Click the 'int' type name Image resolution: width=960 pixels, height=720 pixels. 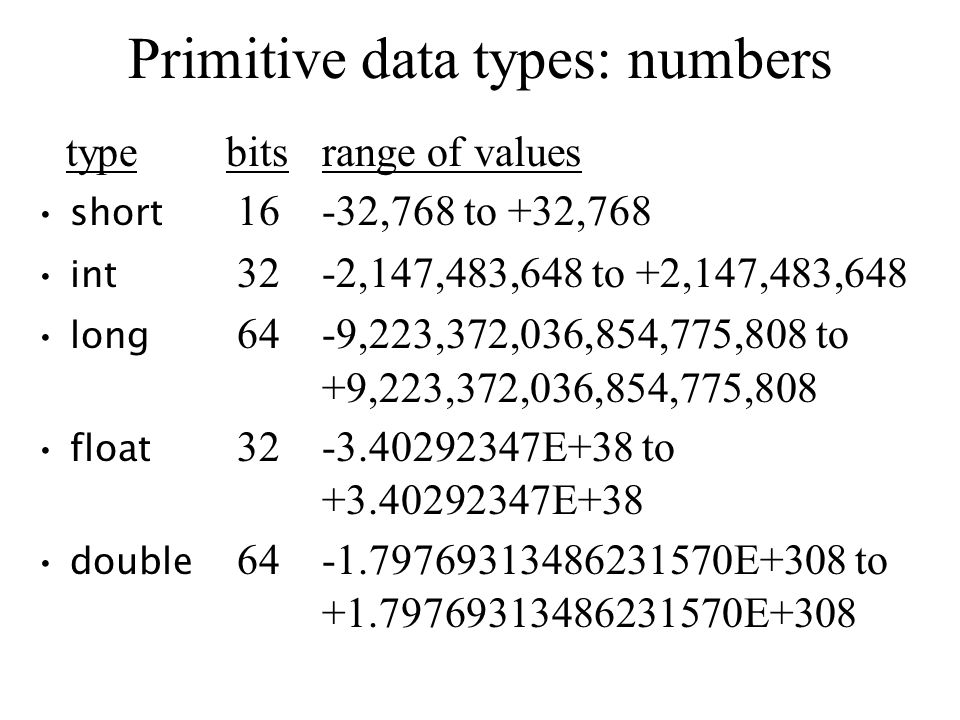pyautogui.click(x=93, y=274)
